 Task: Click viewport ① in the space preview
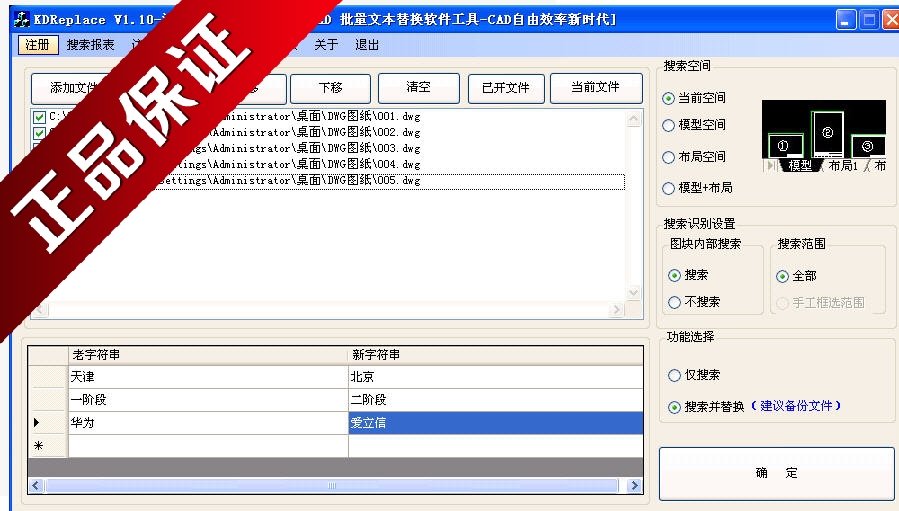pos(784,146)
